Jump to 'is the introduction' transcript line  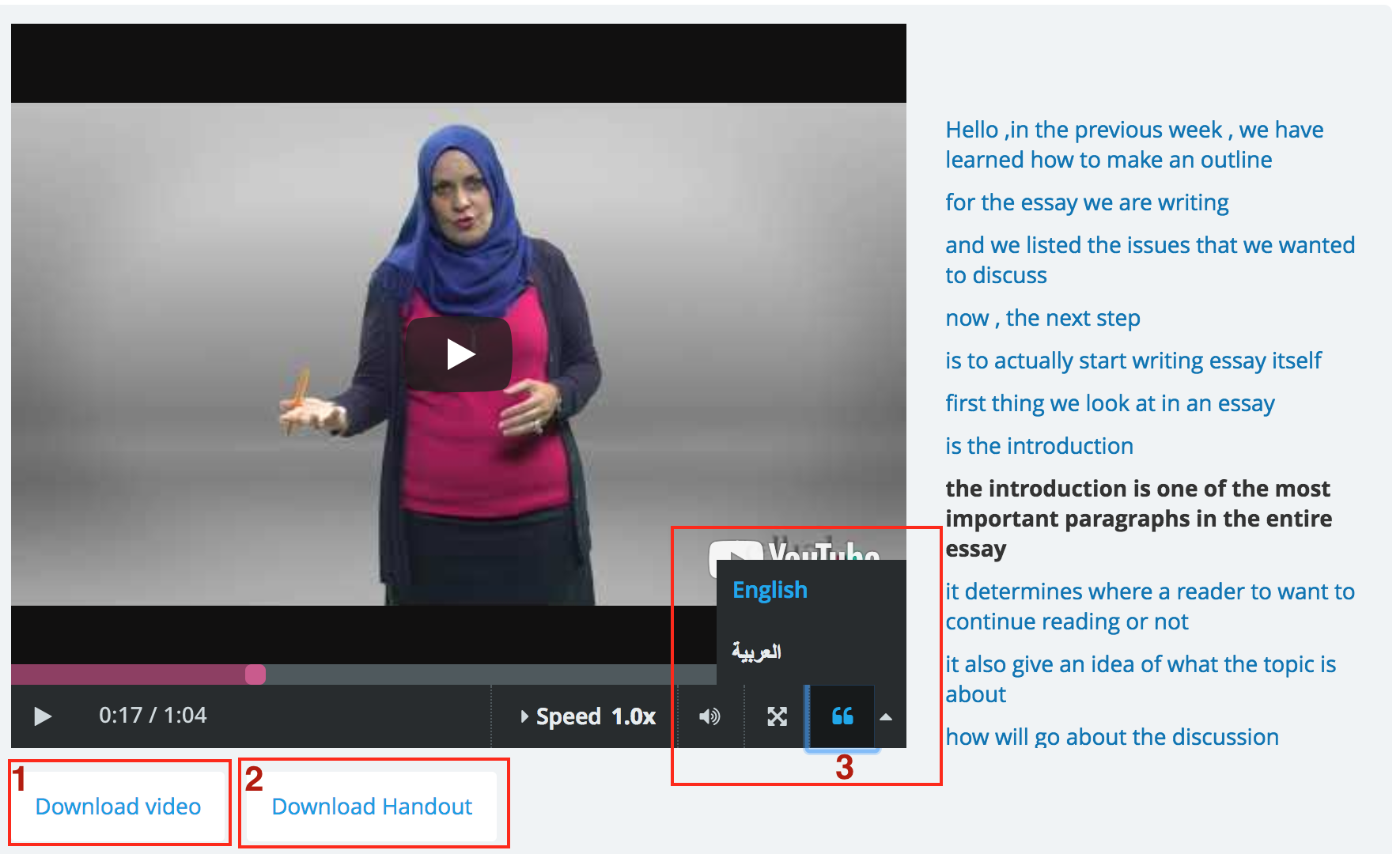click(x=1039, y=447)
